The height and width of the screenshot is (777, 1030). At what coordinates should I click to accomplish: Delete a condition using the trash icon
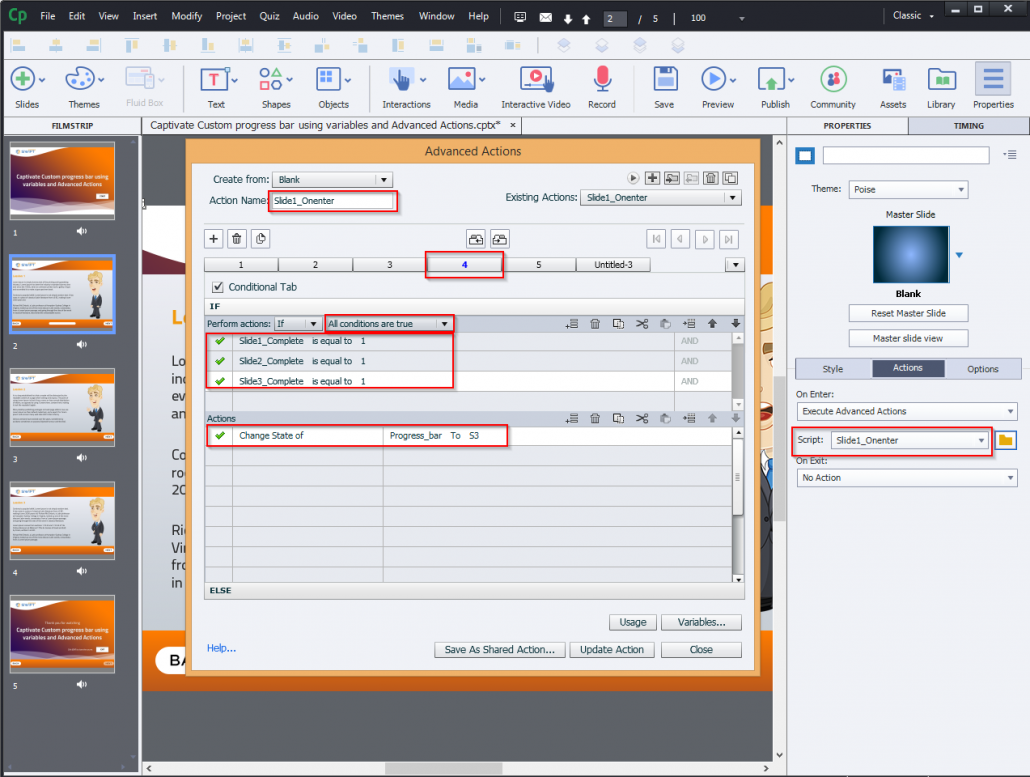point(595,323)
